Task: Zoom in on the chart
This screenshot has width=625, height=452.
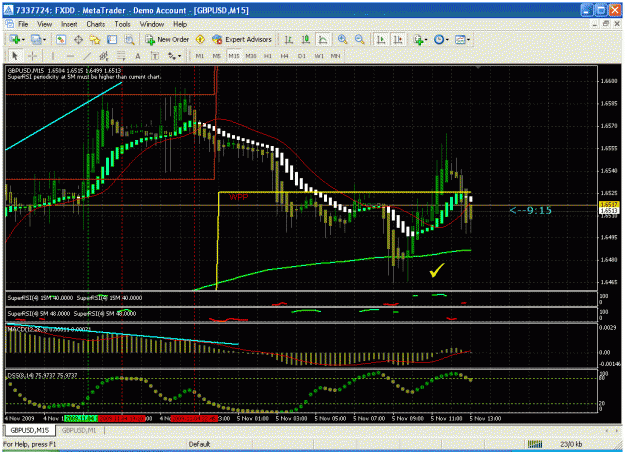Action: point(342,39)
